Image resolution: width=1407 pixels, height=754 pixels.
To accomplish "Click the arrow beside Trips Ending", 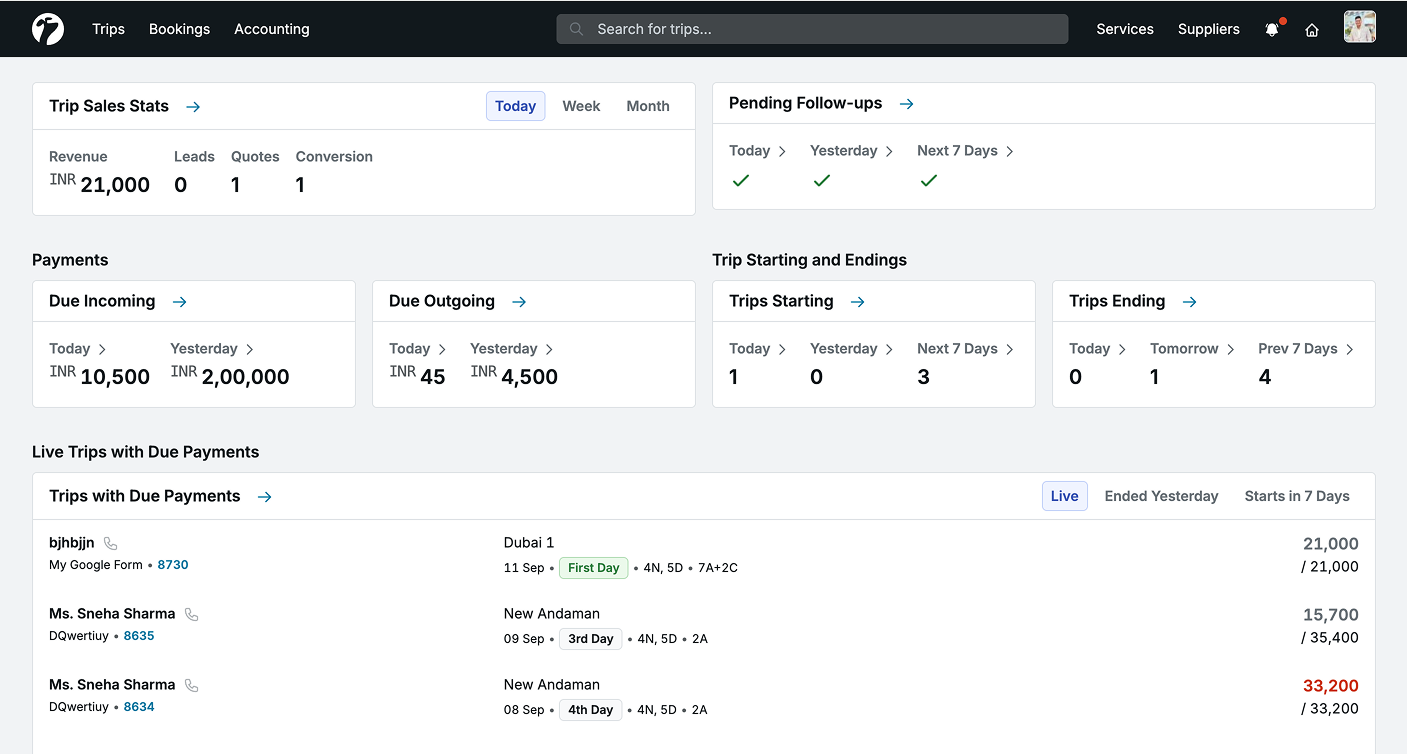I will (1189, 301).
